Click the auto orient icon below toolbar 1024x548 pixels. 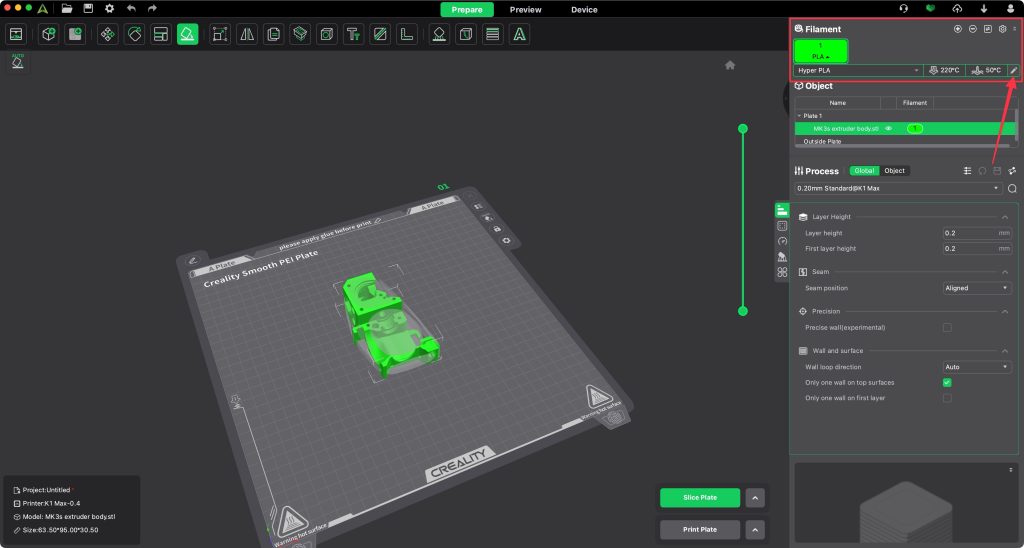(x=17, y=63)
